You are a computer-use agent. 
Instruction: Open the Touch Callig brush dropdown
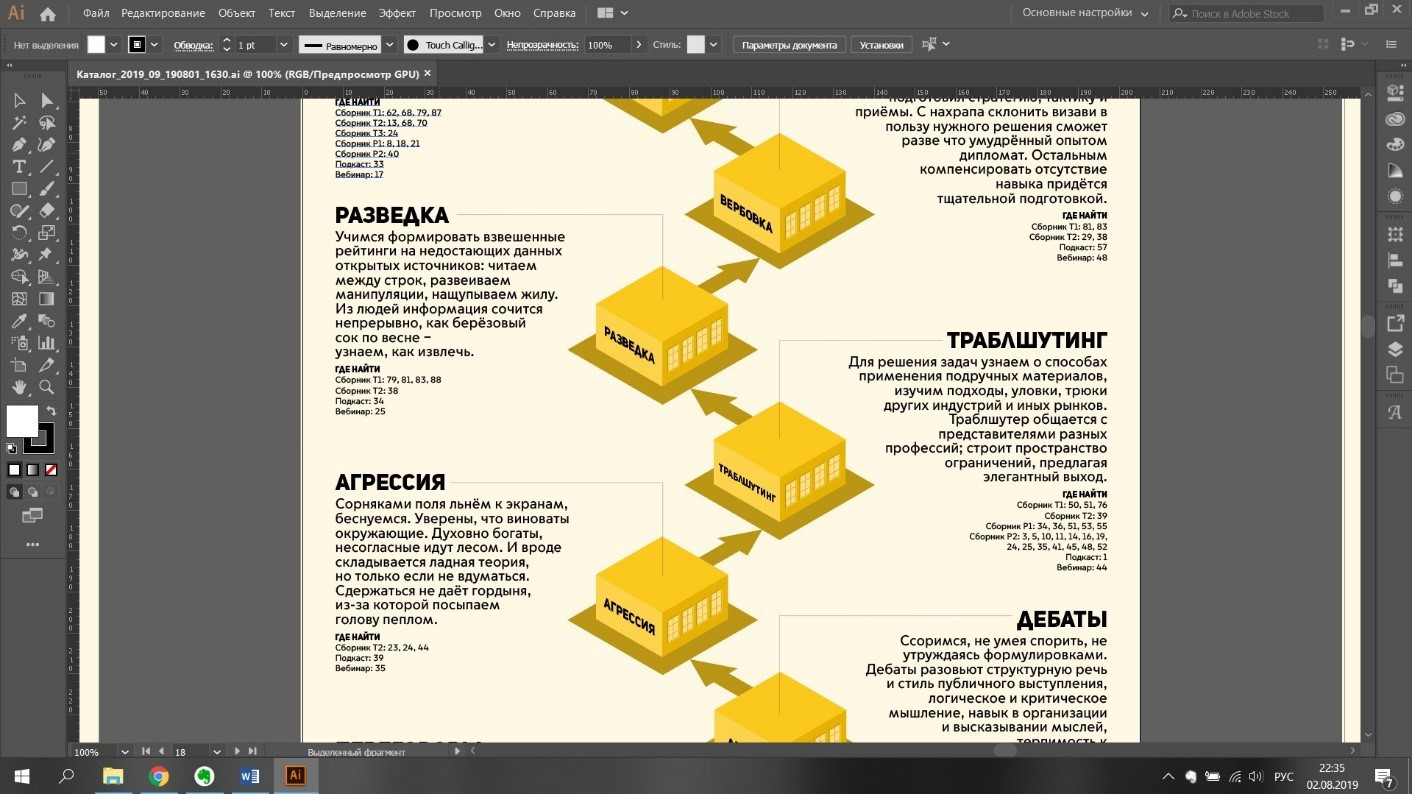(491, 45)
